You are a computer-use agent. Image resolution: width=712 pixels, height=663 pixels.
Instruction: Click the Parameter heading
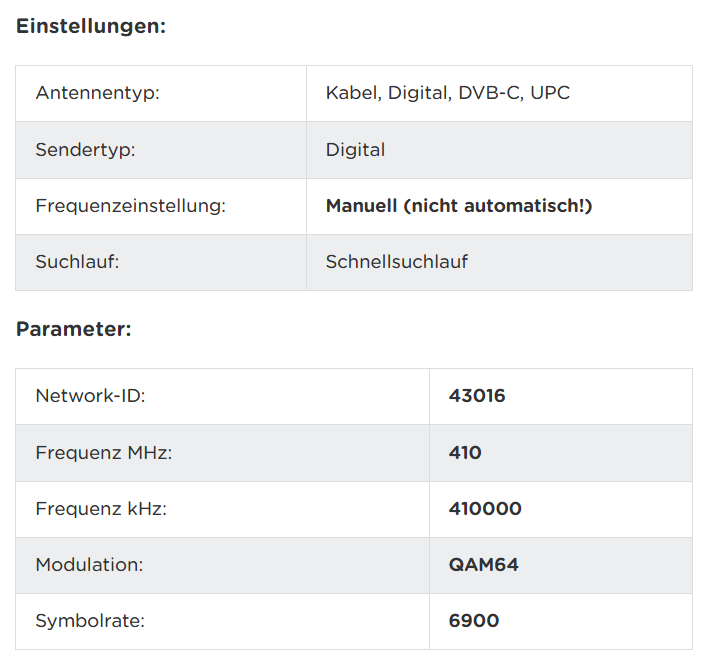(73, 329)
